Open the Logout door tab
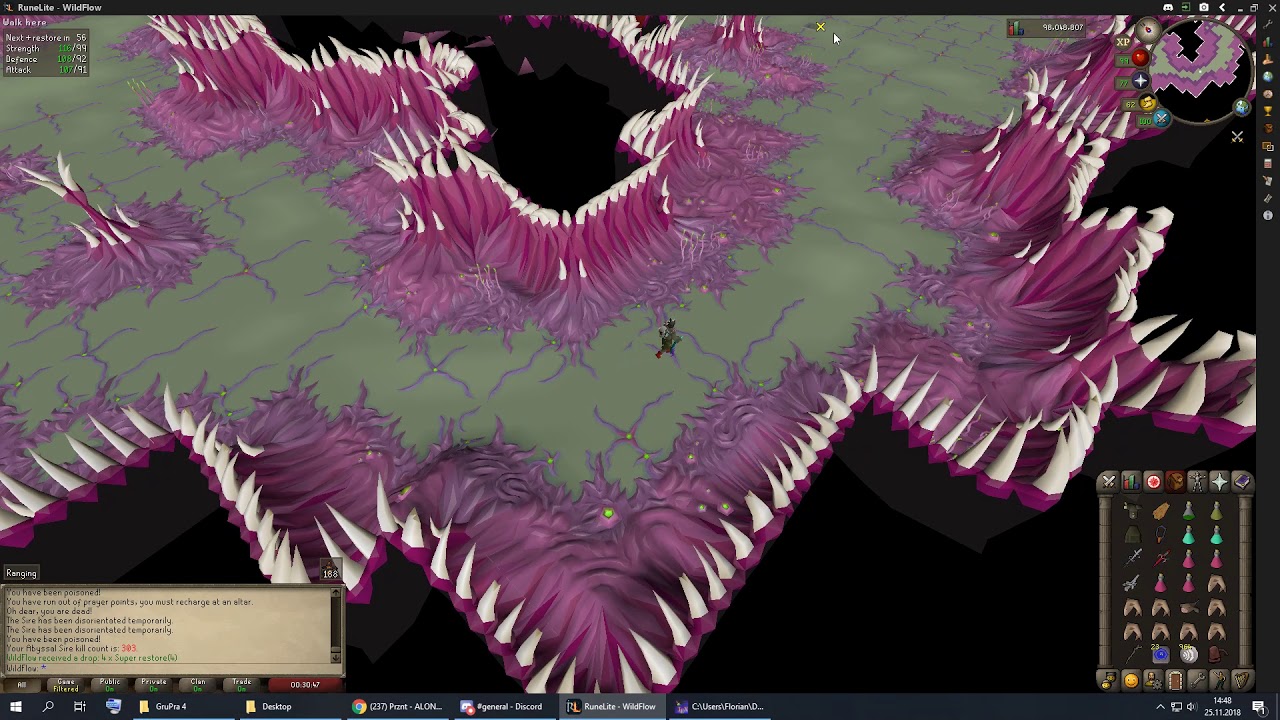This screenshot has width=1280, height=720. click(1175, 680)
